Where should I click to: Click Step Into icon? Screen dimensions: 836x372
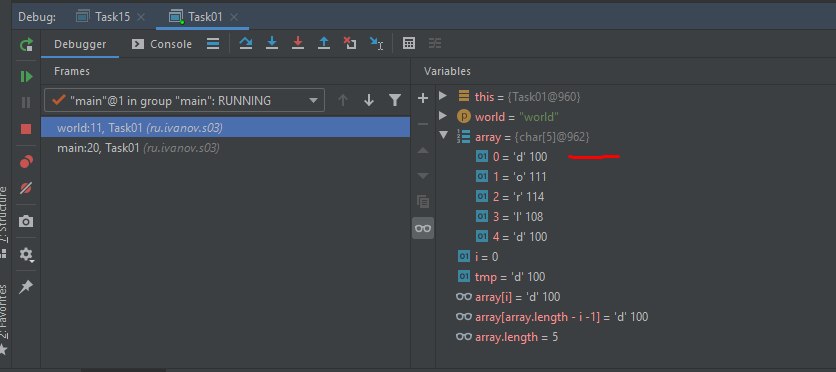point(272,44)
